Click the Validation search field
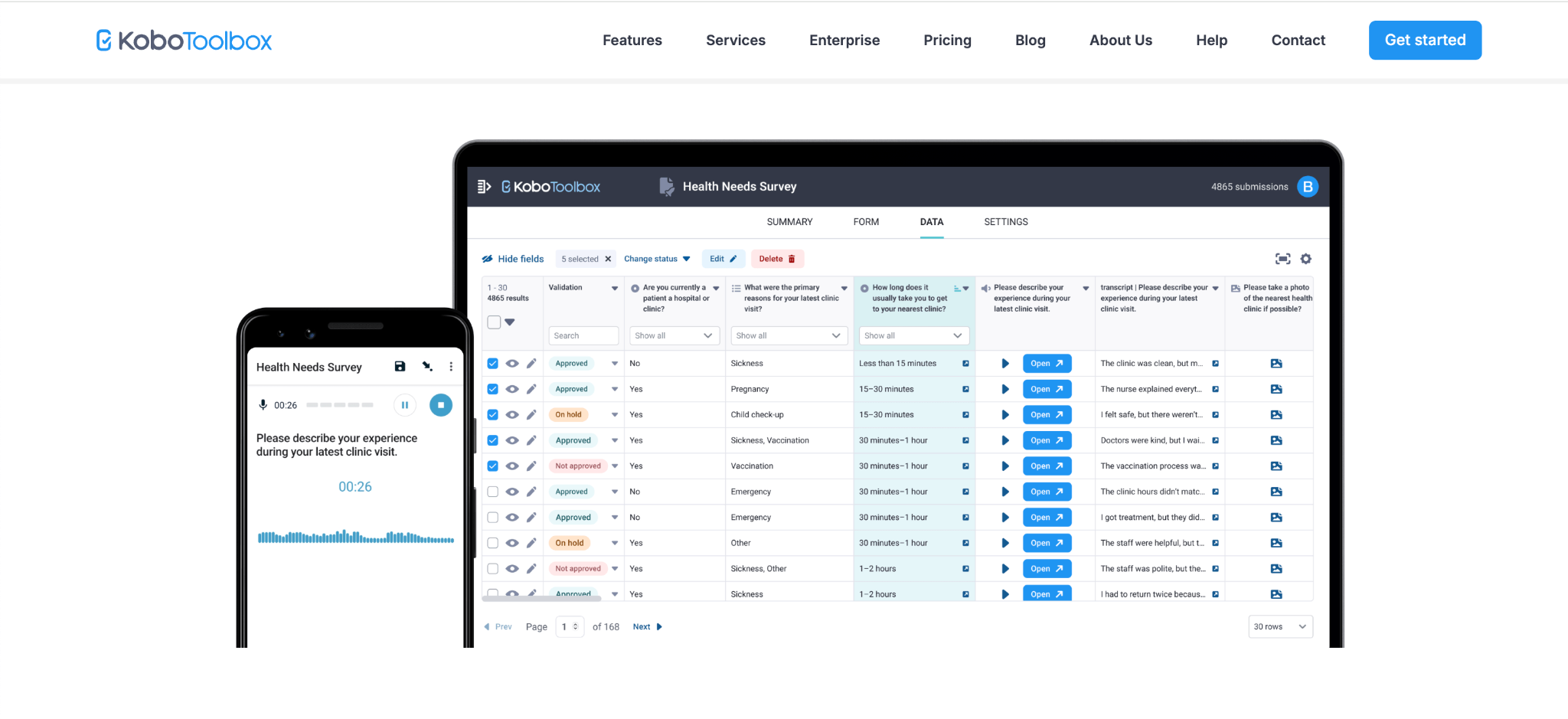This screenshot has height=719, width=1568. [583, 335]
